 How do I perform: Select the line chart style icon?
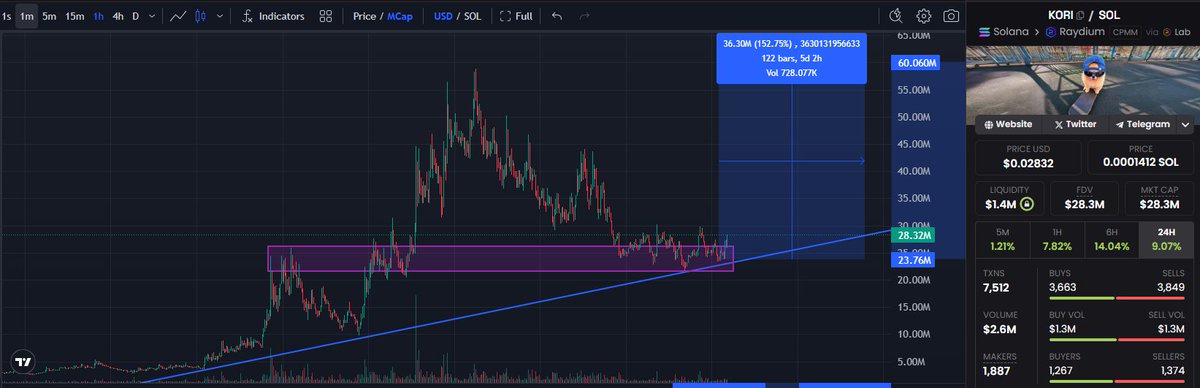click(x=177, y=16)
